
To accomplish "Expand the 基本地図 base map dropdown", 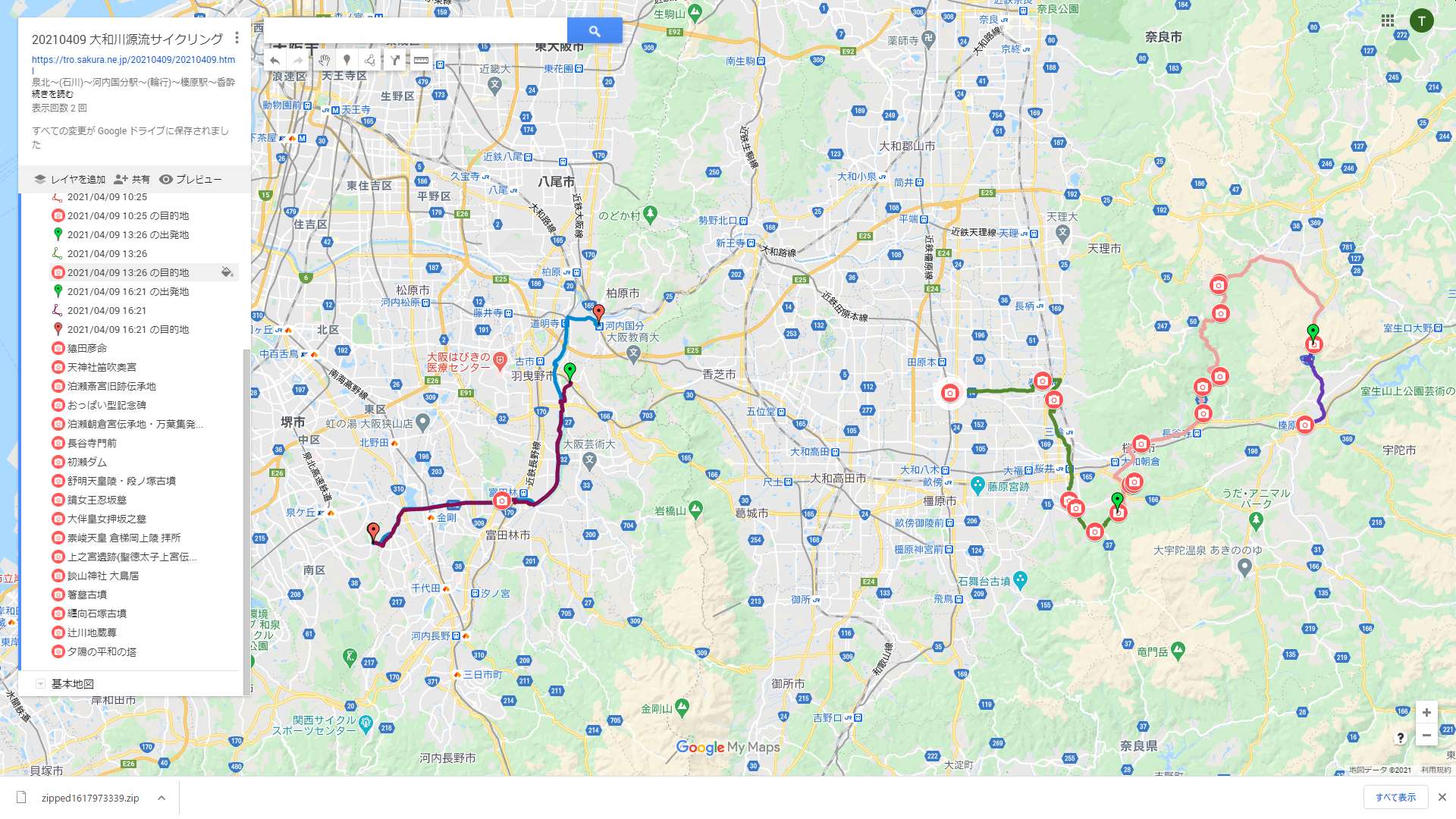I will click(x=41, y=684).
